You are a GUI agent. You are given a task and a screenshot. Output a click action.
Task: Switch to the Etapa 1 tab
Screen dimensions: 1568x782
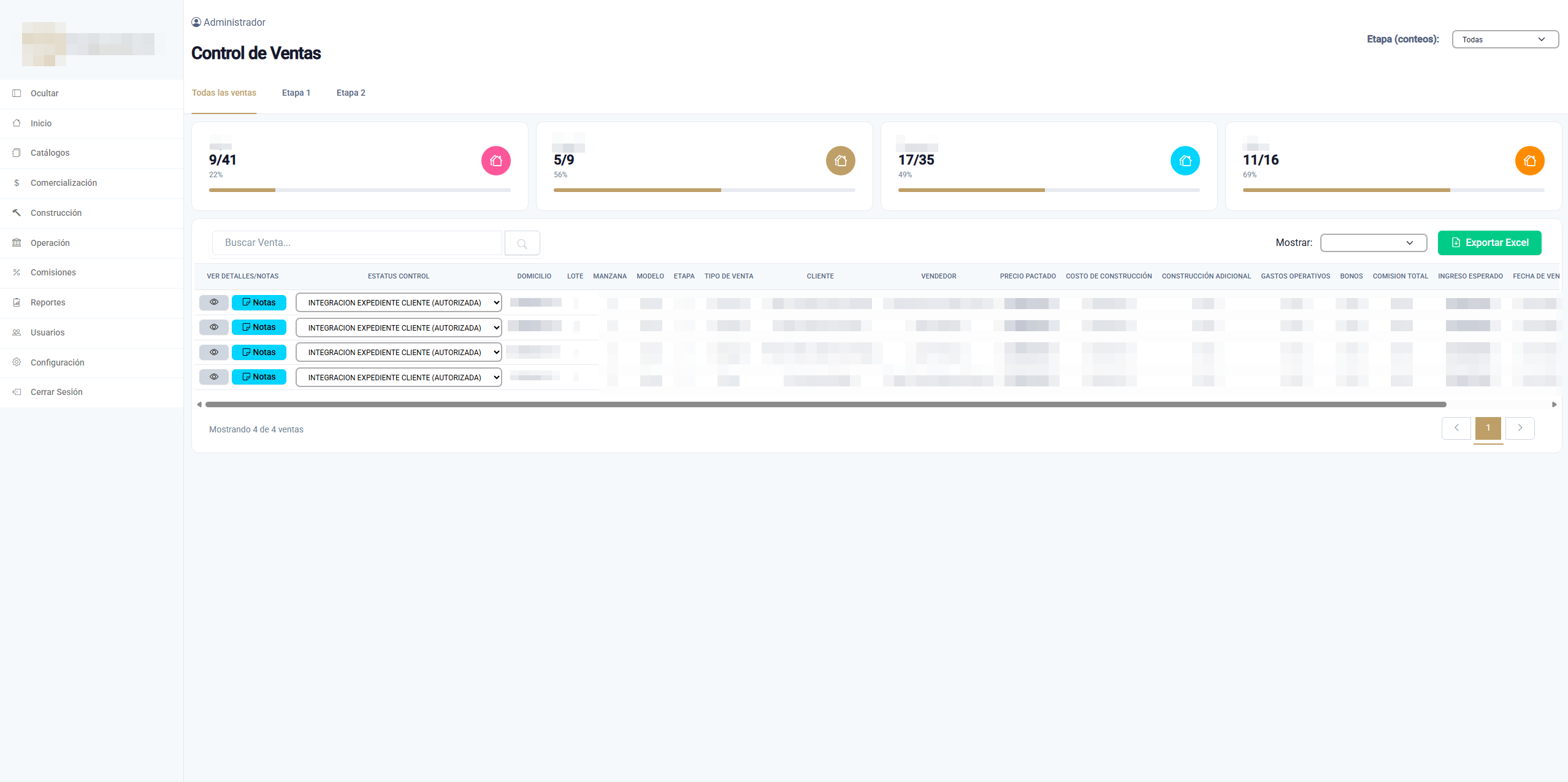(296, 93)
